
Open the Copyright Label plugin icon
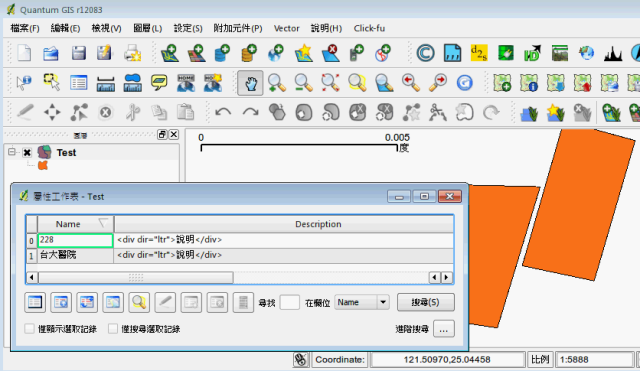click(425, 53)
